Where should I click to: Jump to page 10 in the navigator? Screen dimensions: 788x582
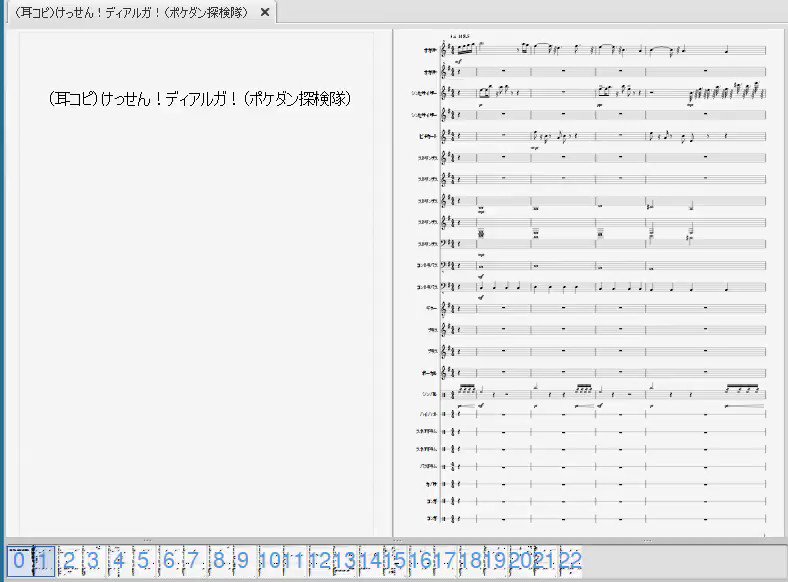[x=270, y=560]
